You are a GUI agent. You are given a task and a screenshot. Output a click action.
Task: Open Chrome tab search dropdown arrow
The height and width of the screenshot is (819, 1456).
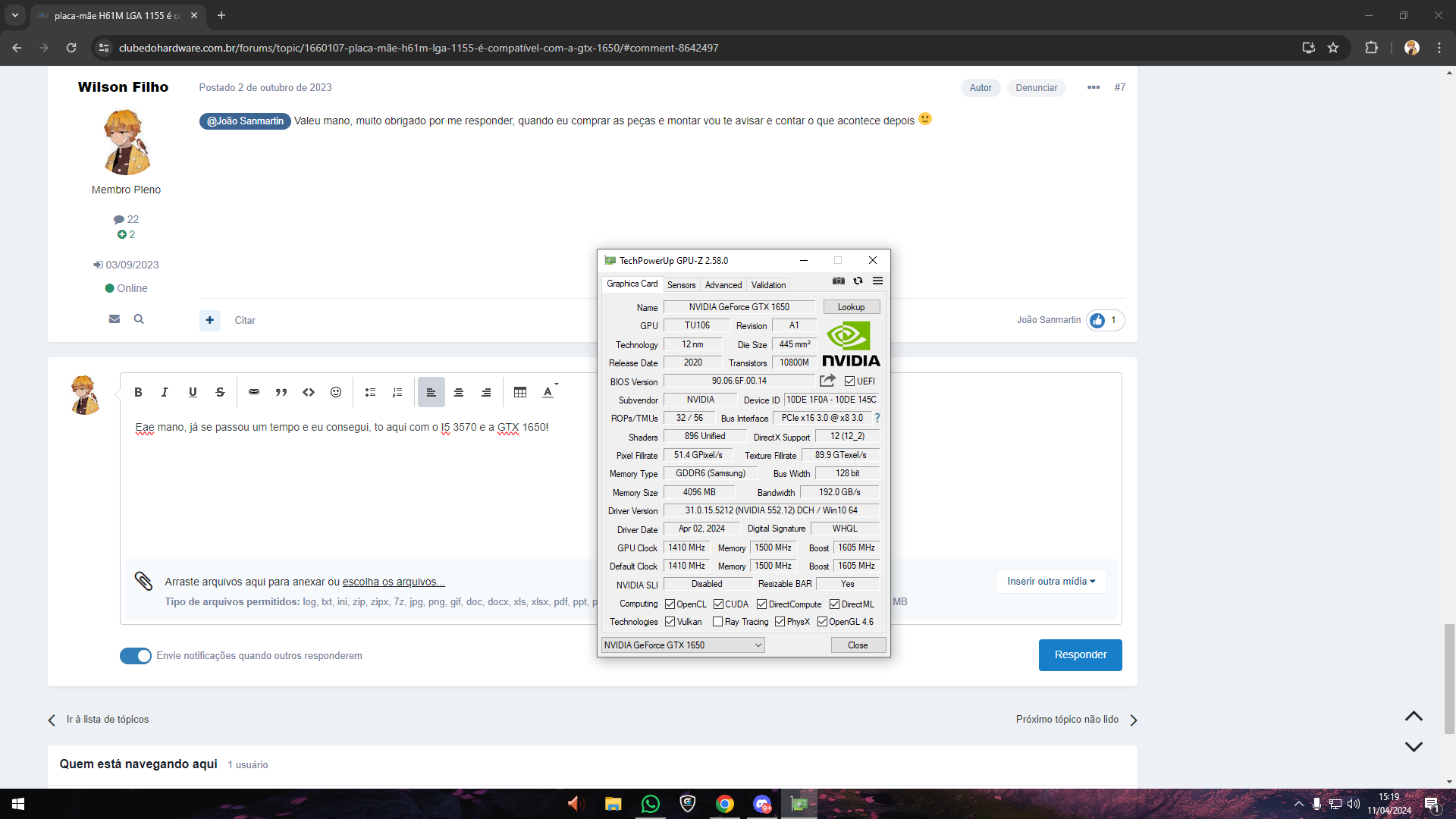(14, 15)
